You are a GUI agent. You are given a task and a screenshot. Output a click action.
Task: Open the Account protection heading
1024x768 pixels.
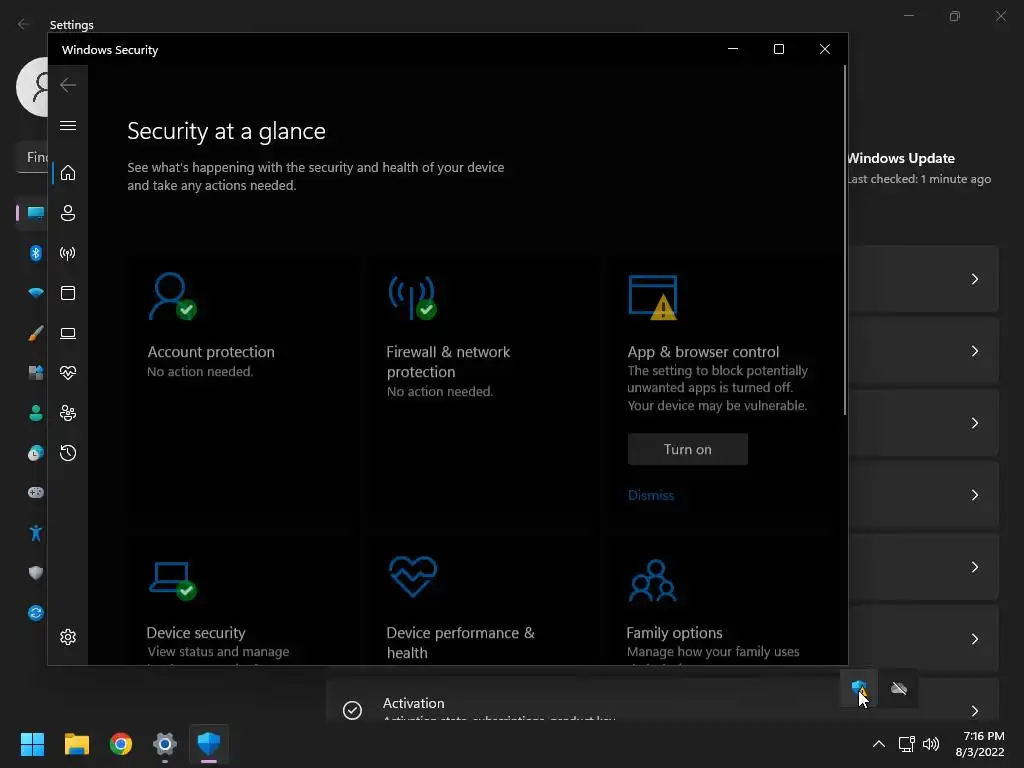tap(211, 352)
